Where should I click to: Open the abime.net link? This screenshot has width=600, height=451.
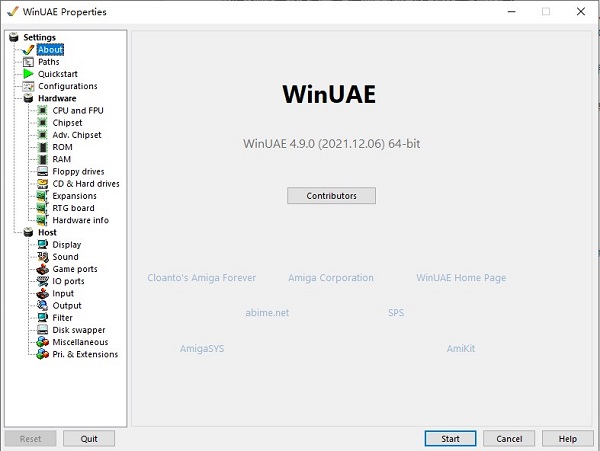[x=267, y=313]
